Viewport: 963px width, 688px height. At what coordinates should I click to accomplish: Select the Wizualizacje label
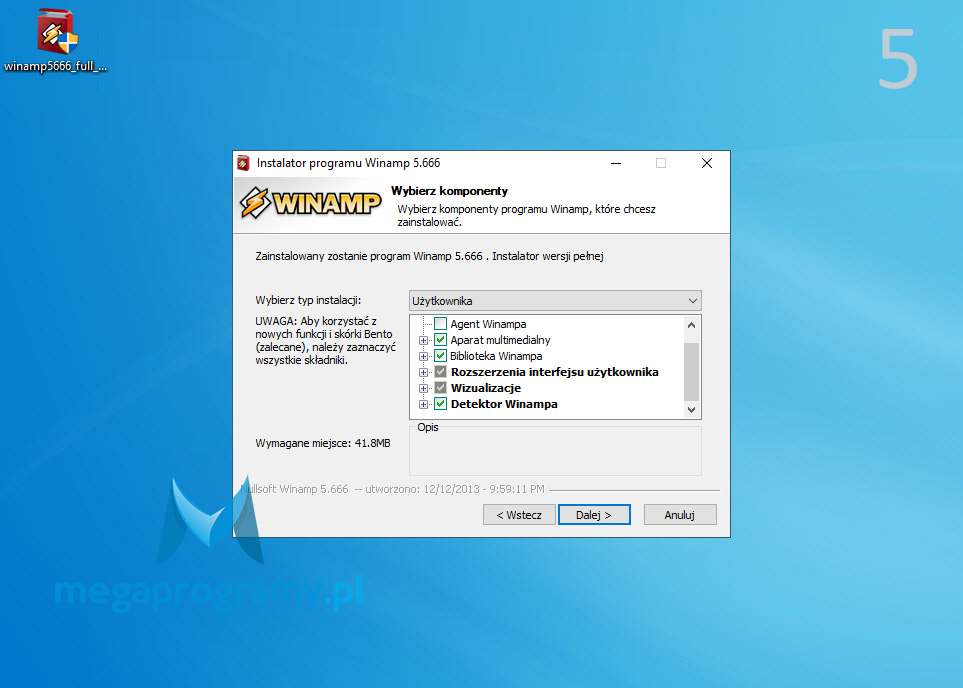click(x=486, y=388)
